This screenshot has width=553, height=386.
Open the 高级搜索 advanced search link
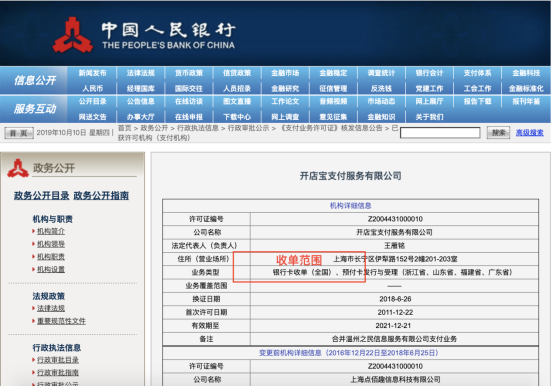coord(529,133)
